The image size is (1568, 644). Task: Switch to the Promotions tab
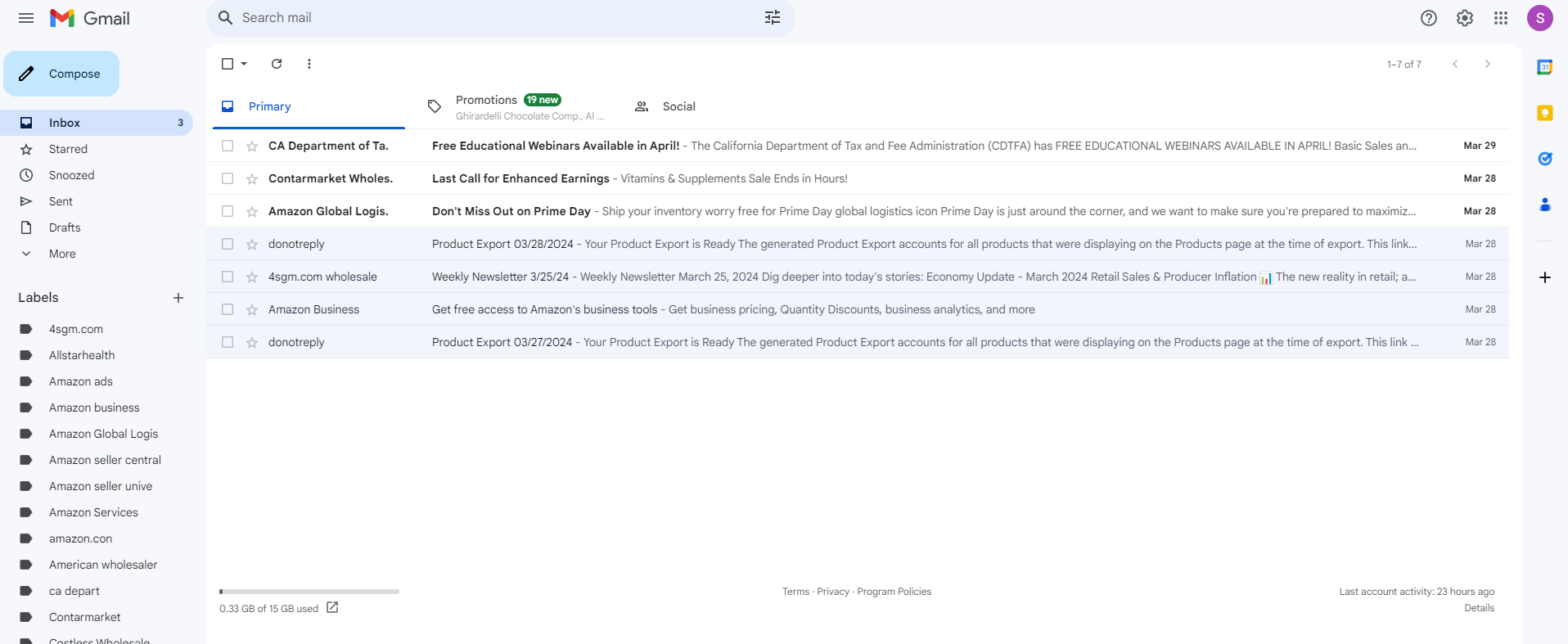click(516, 106)
